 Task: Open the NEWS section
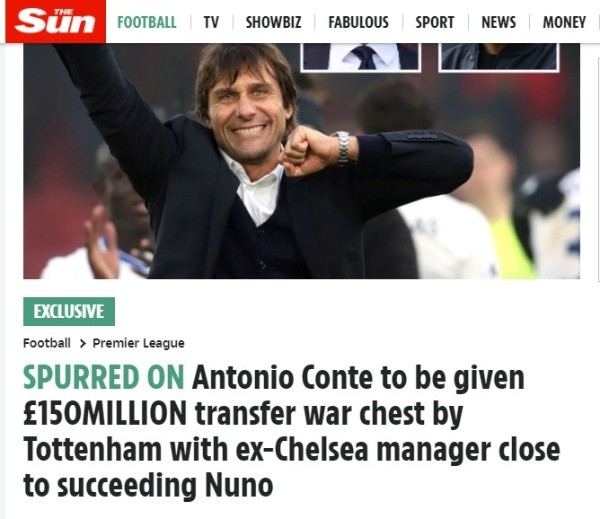[x=498, y=22]
